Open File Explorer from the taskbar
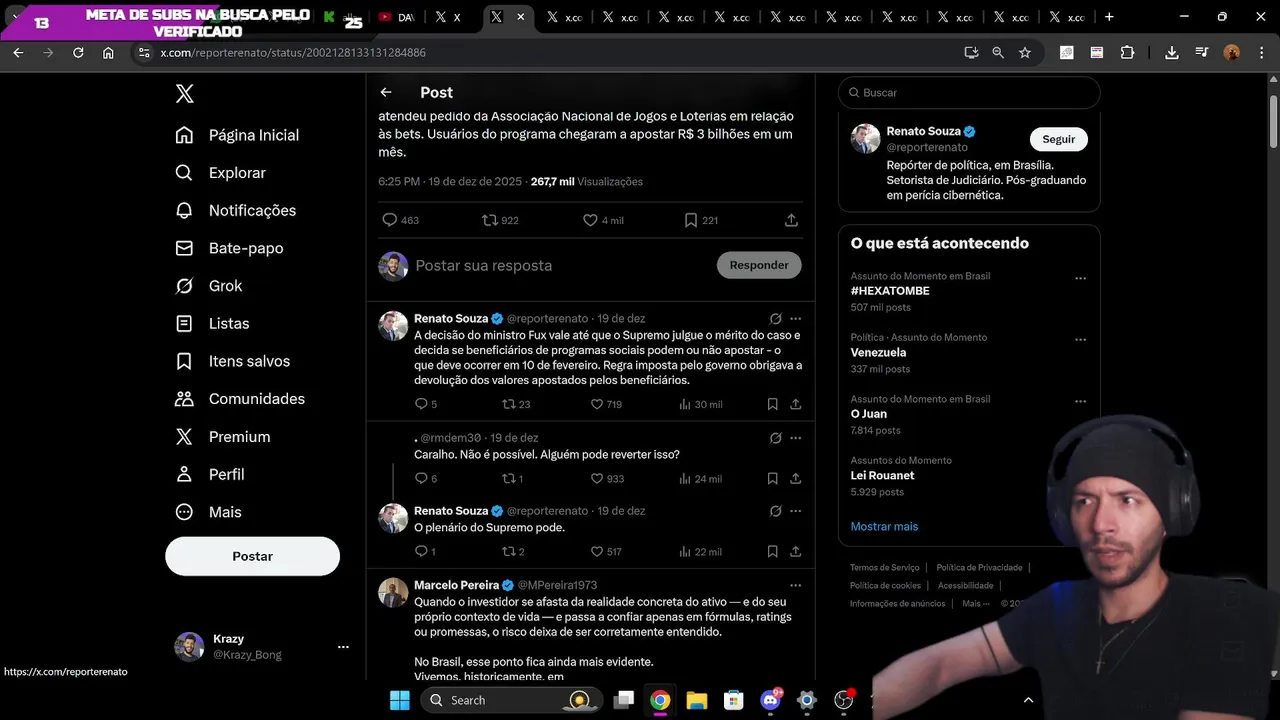This screenshot has height=720, width=1280. click(697, 700)
